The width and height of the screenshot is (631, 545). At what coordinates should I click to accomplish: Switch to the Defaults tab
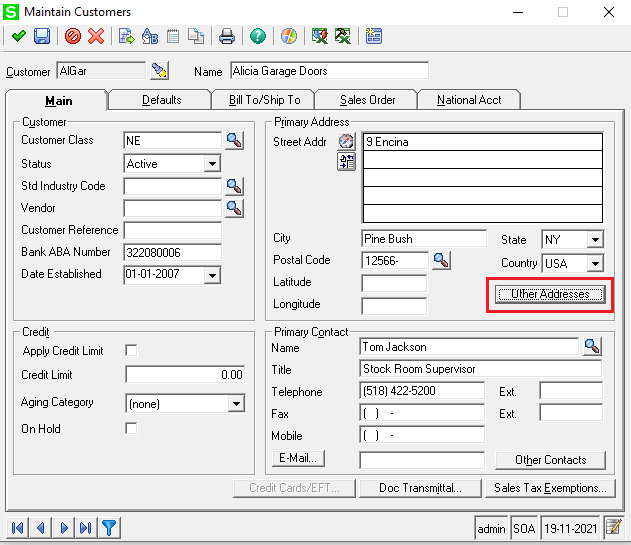pyautogui.click(x=161, y=99)
